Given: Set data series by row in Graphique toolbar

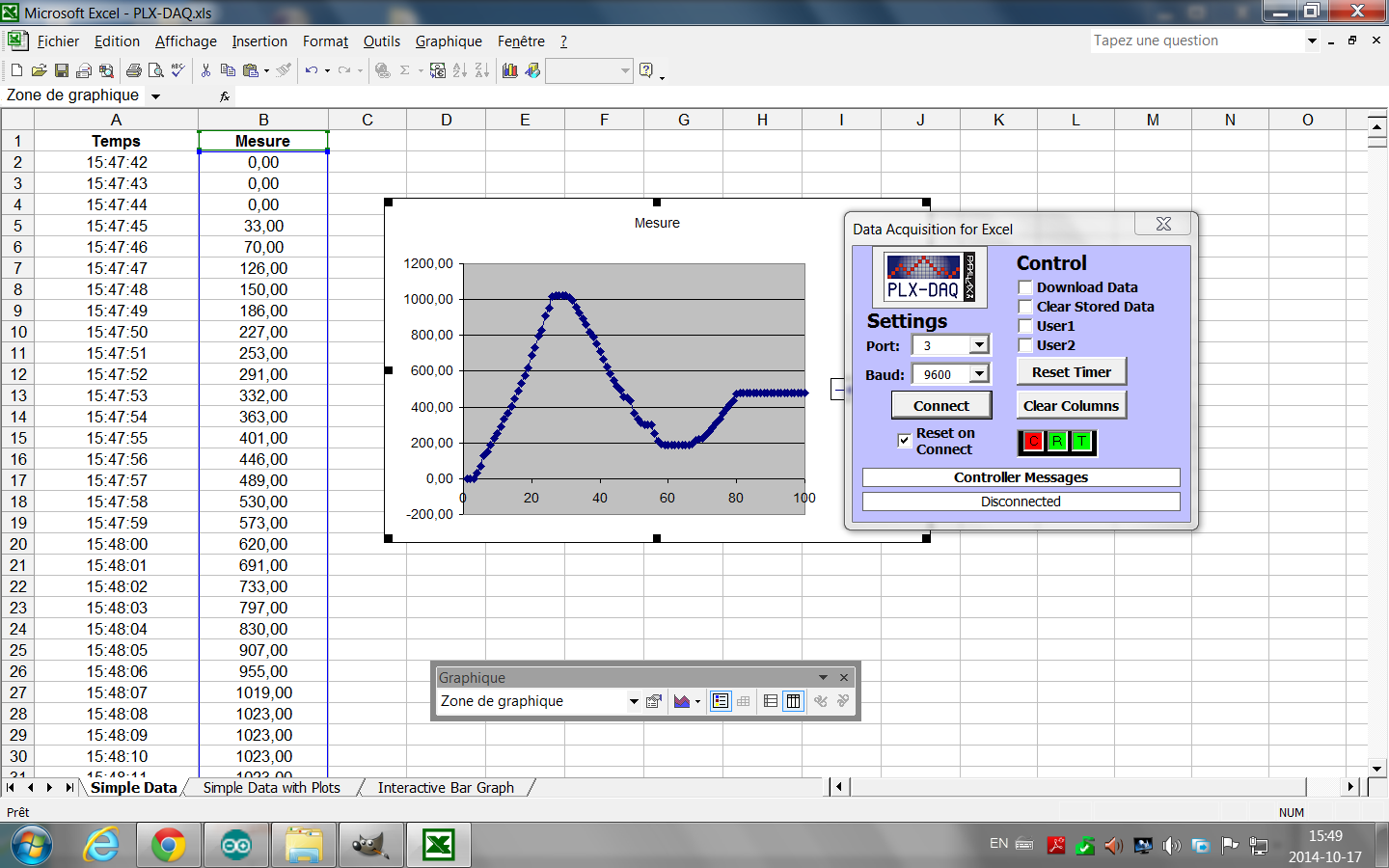Looking at the screenshot, I should coord(771,701).
